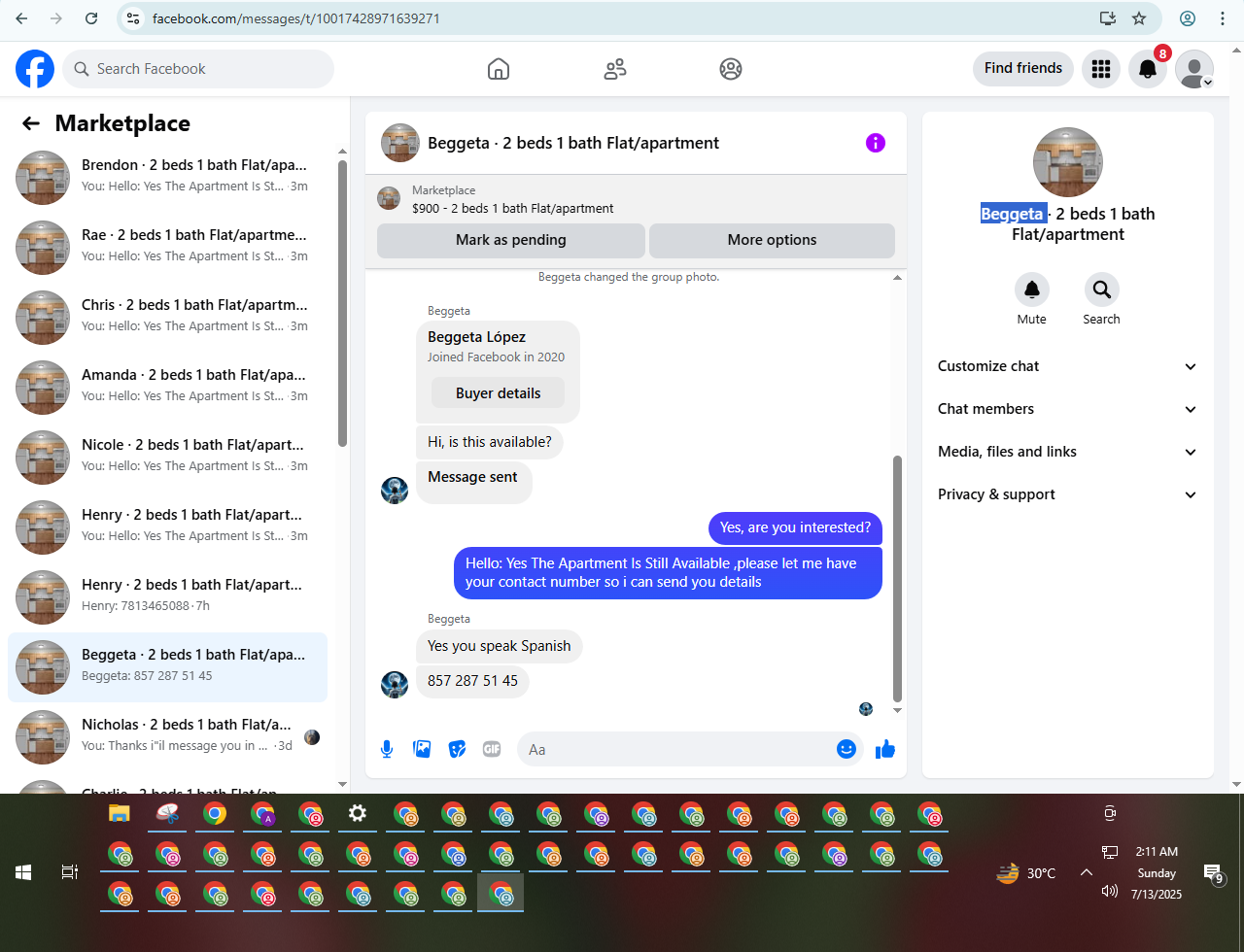Open Windows notification center icon
This screenshot has width=1244, height=952.
[1213, 873]
